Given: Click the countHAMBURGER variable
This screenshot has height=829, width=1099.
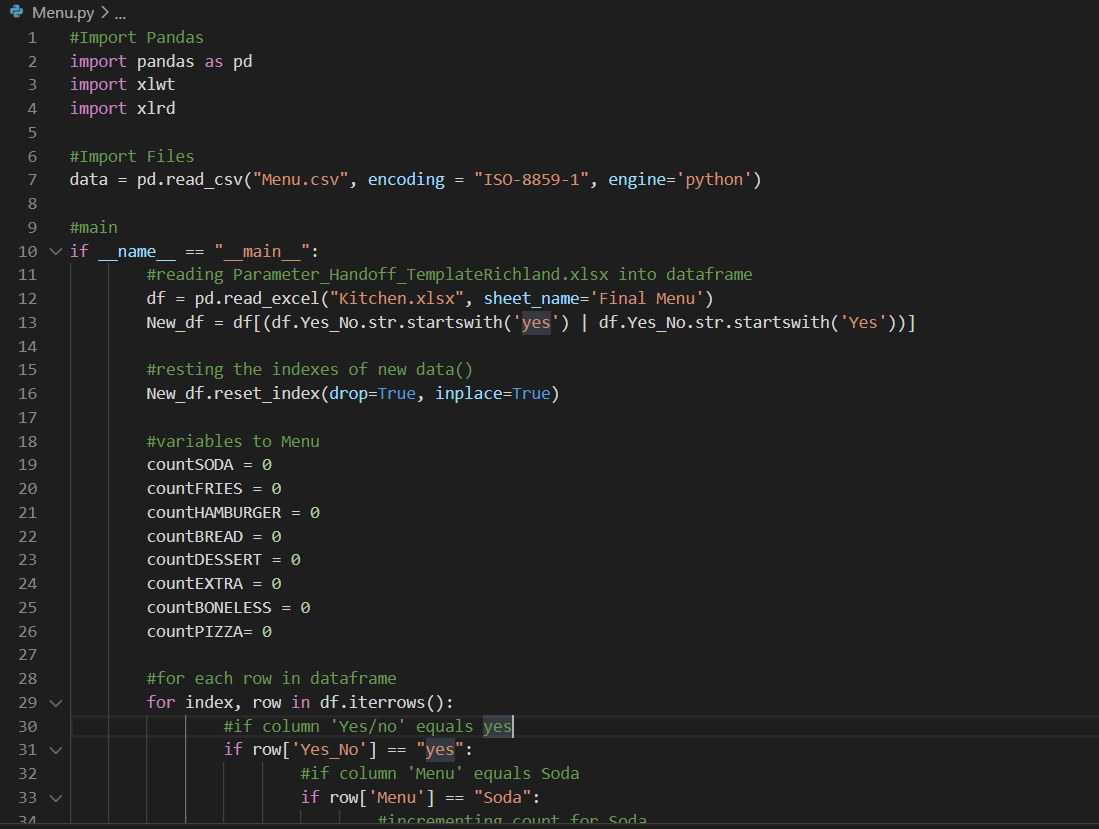Looking at the screenshot, I should click(214, 512).
